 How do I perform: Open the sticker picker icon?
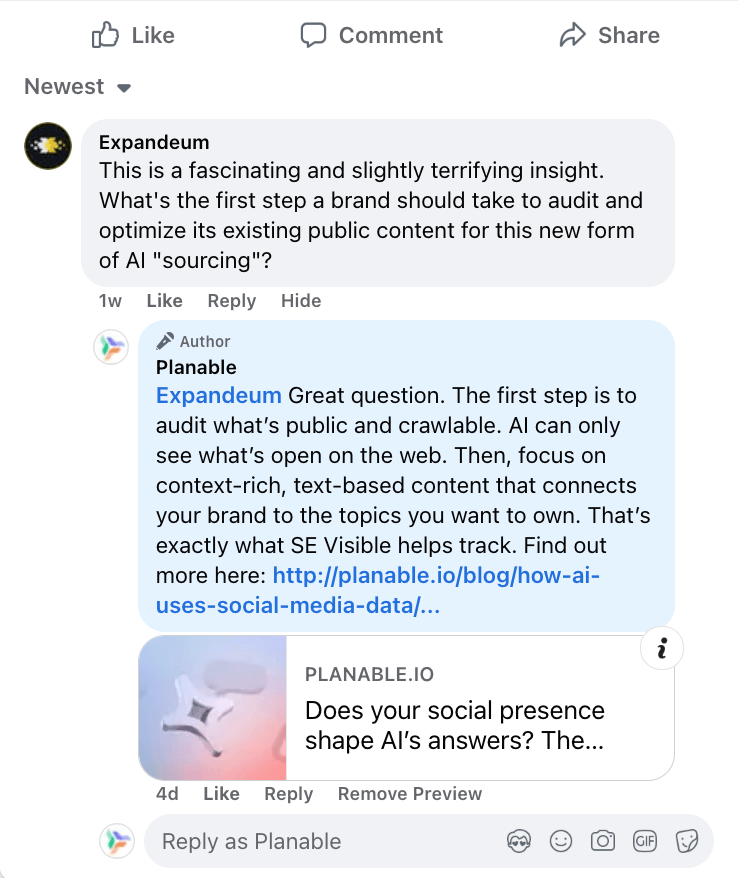click(x=688, y=841)
